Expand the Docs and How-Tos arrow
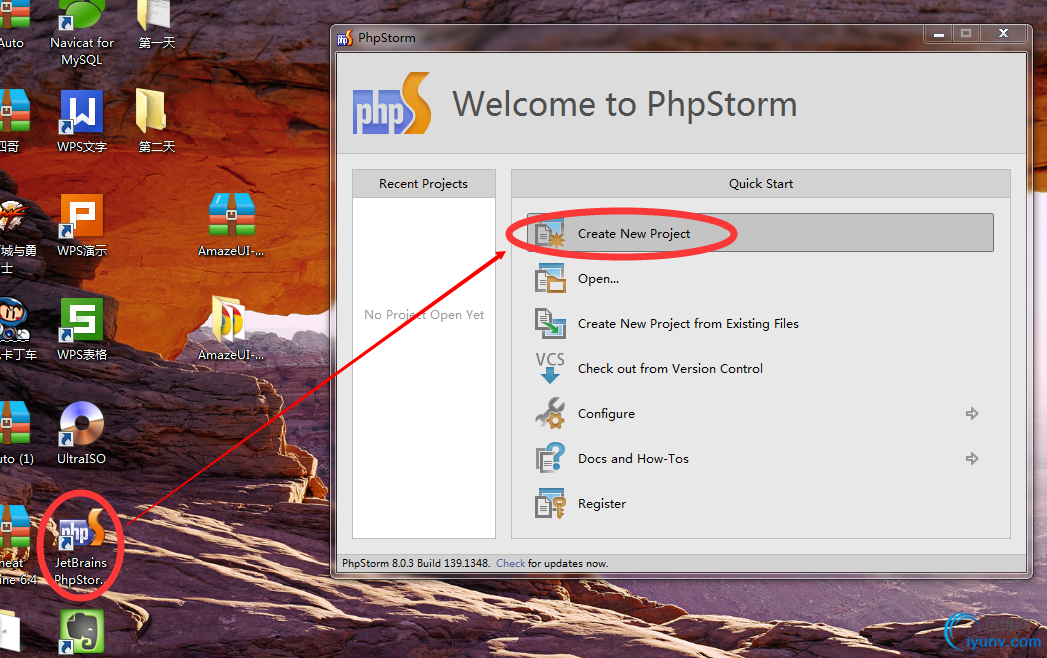The width and height of the screenshot is (1047, 658). (x=972, y=458)
